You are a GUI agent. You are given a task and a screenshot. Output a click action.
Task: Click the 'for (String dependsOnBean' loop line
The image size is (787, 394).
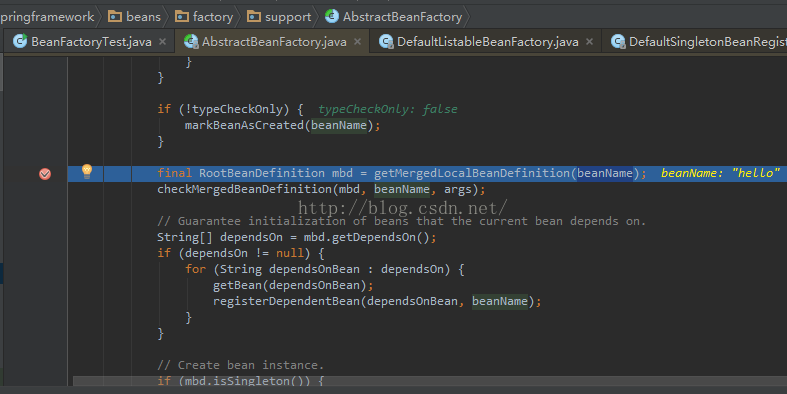pos(324,269)
